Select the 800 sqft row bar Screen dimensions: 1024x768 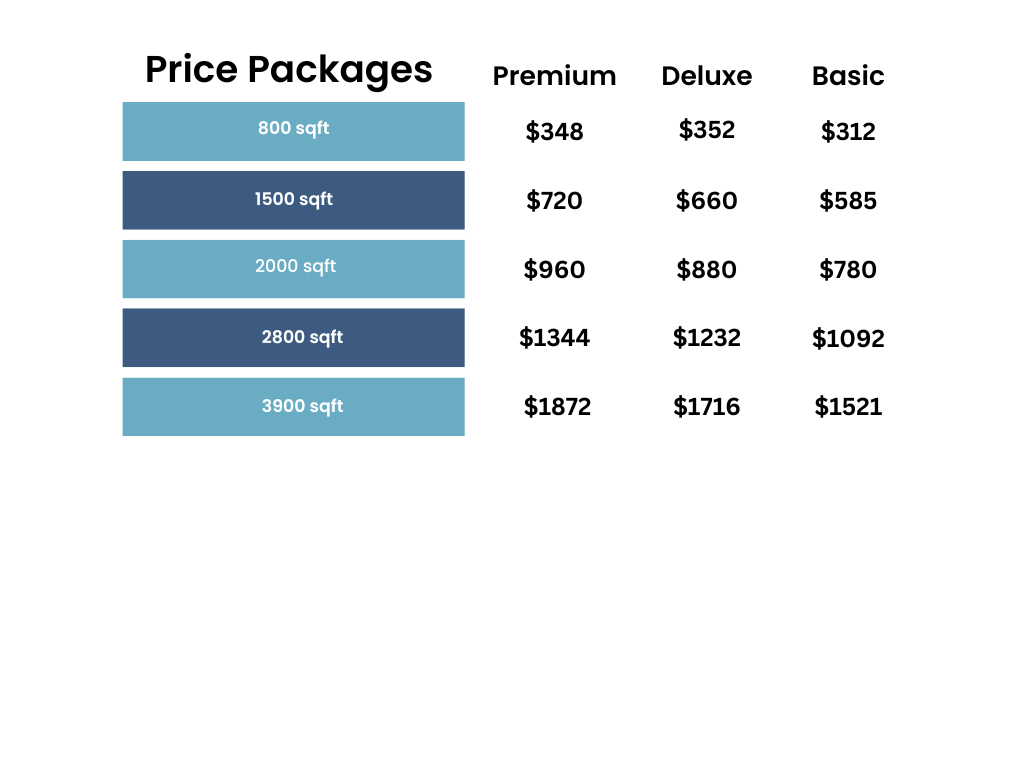click(x=293, y=130)
